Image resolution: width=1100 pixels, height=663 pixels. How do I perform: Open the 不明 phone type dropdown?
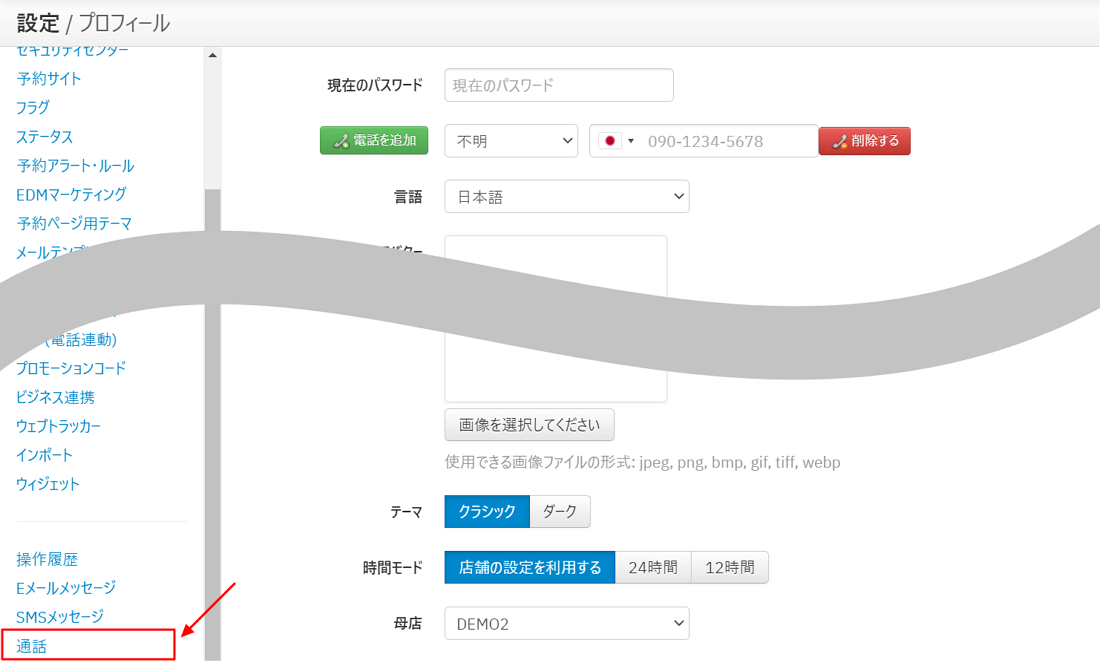pos(511,141)
